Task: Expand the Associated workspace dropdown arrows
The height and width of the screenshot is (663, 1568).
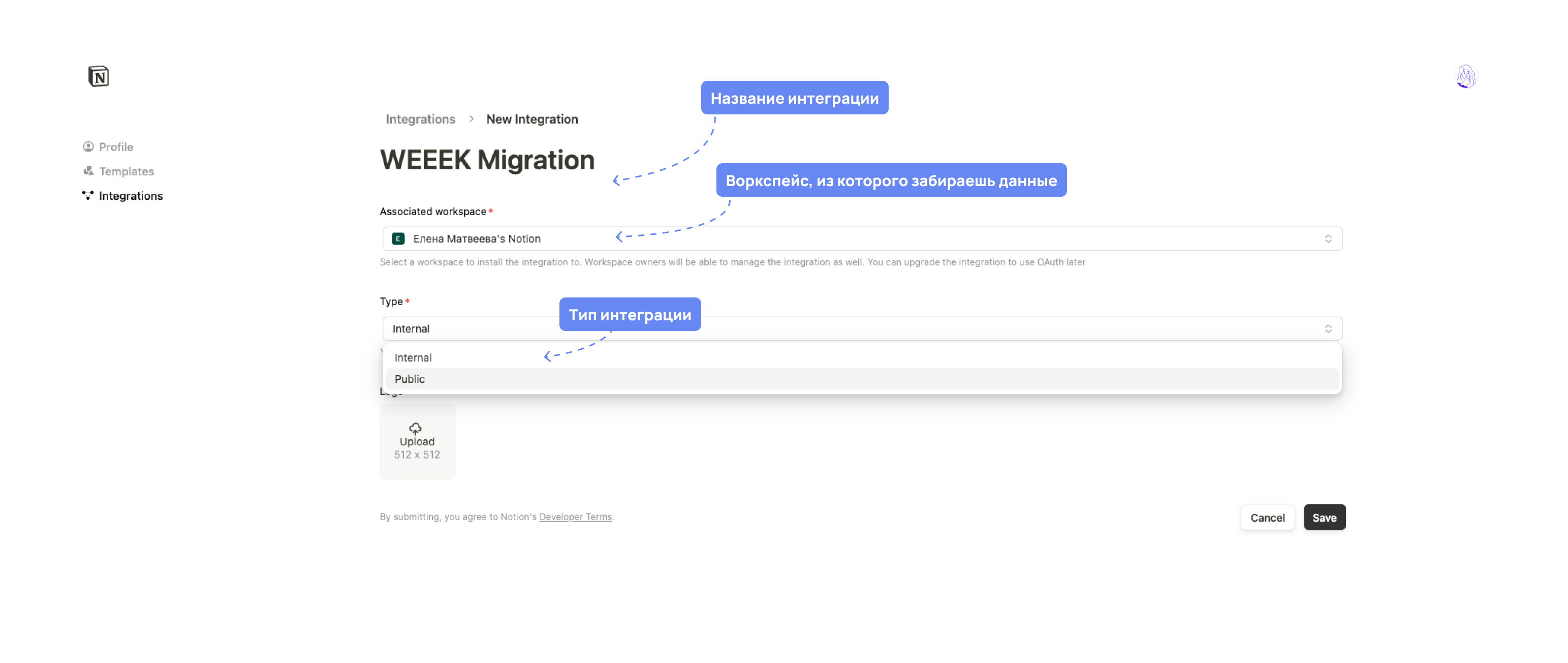Action: click(x=1328, y=239)
